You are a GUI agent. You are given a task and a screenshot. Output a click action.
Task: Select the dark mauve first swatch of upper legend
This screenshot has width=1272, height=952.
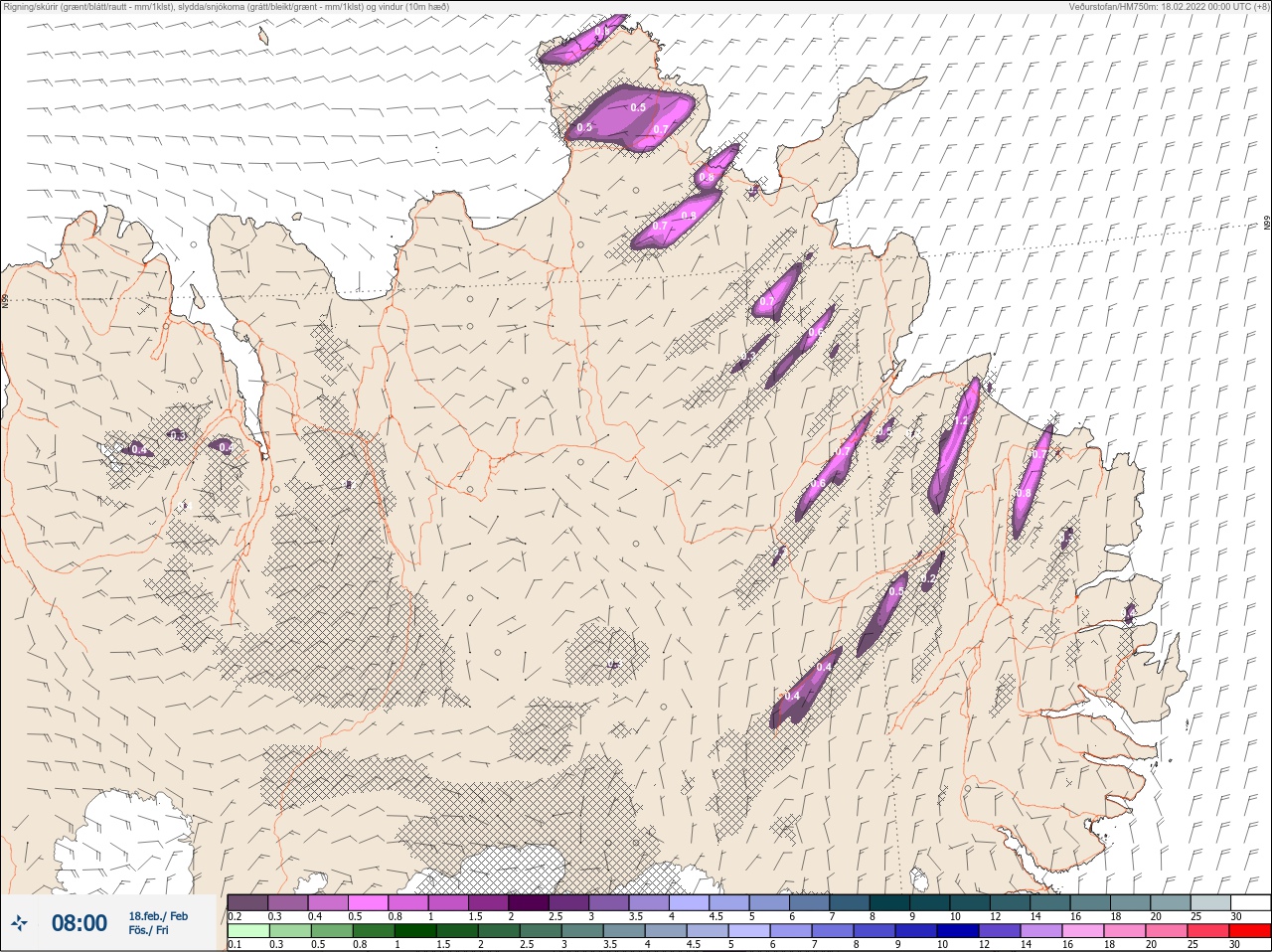tap(247, 902)
